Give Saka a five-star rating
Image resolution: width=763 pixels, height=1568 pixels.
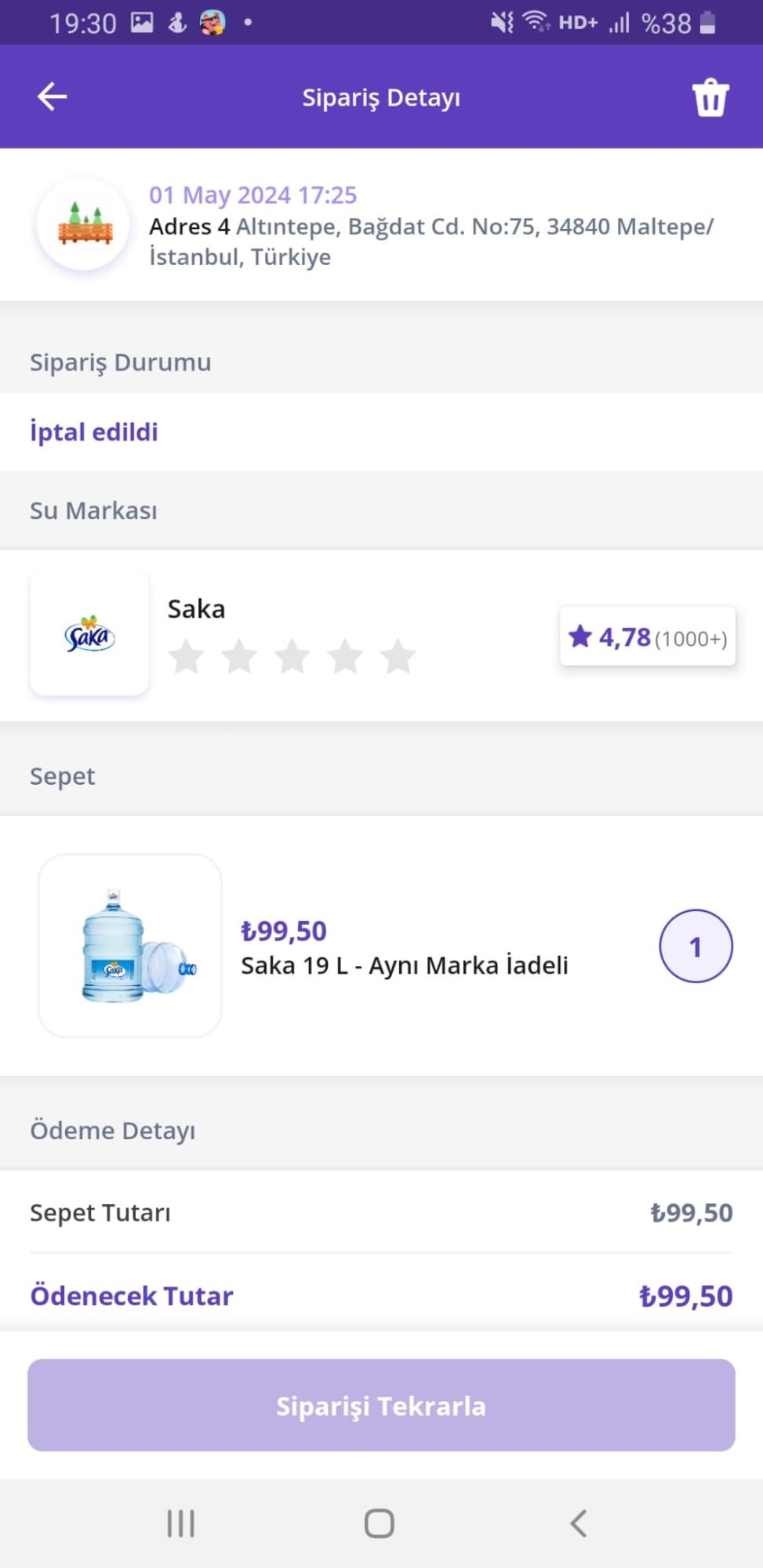(x=398, y=656)
